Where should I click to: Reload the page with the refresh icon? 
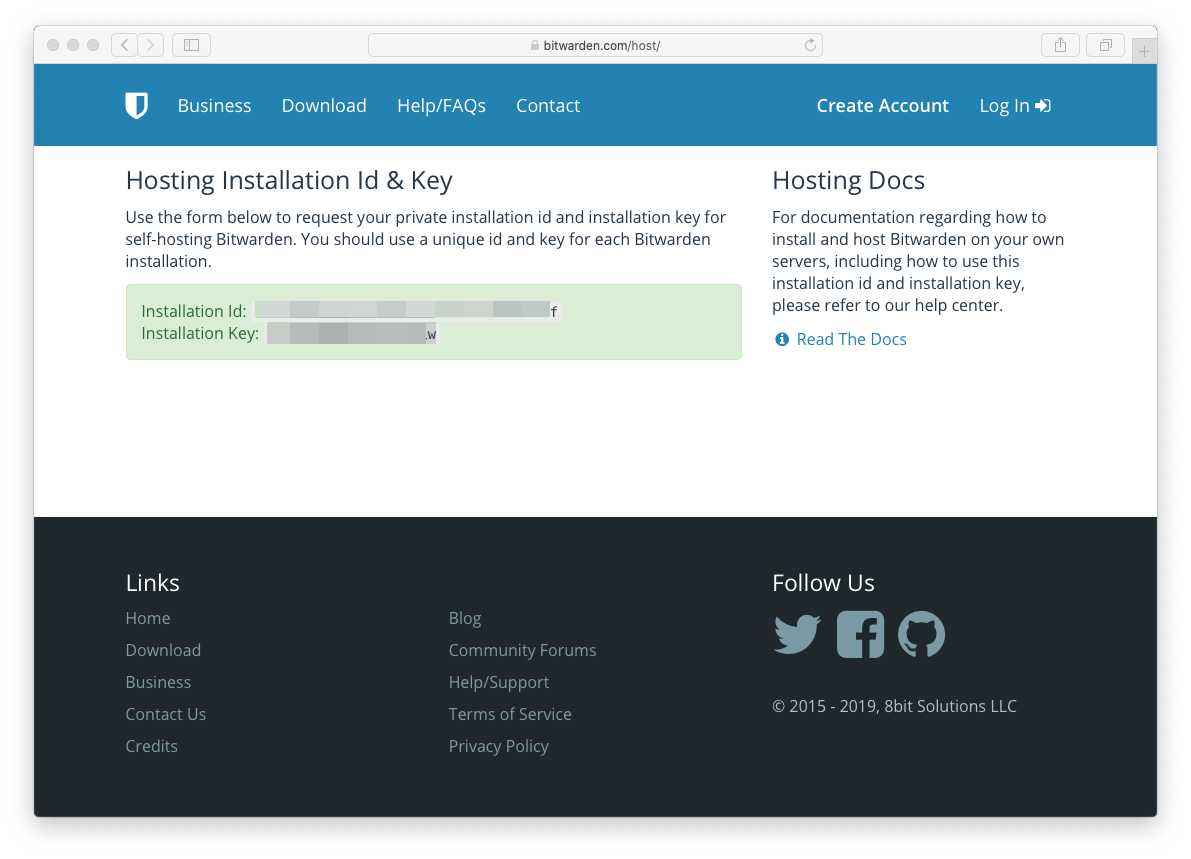[810, 45]
